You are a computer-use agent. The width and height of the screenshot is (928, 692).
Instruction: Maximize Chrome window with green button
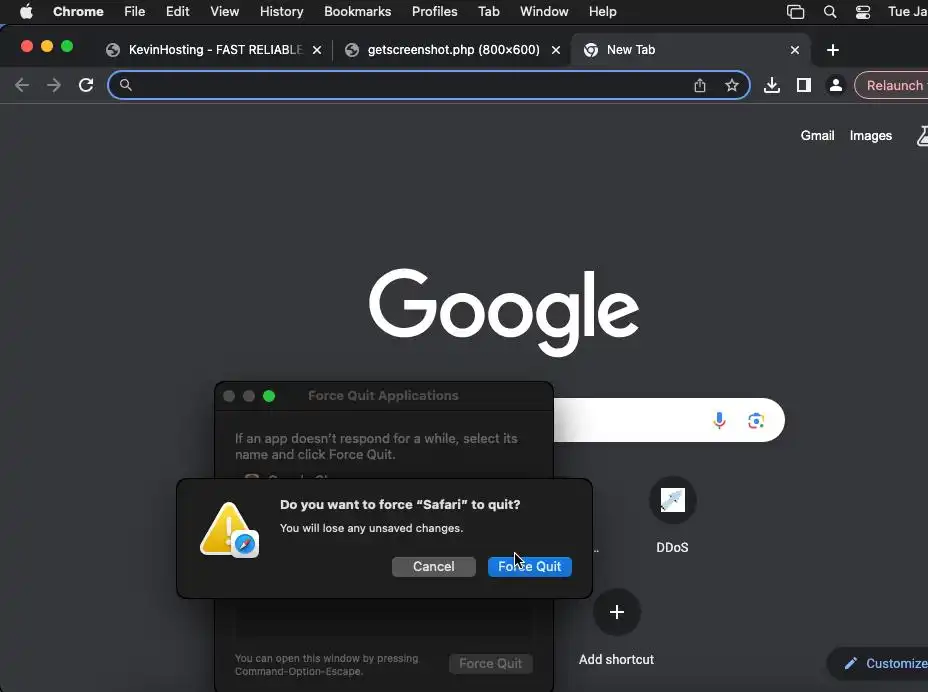point(67,46)
